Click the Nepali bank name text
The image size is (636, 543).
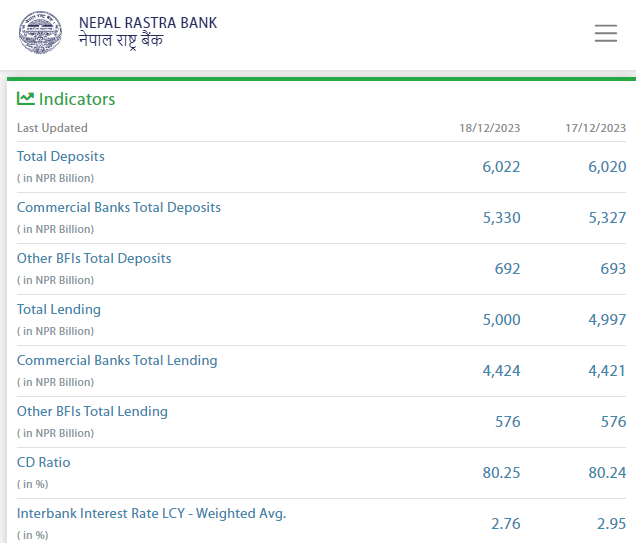point(120,41)
